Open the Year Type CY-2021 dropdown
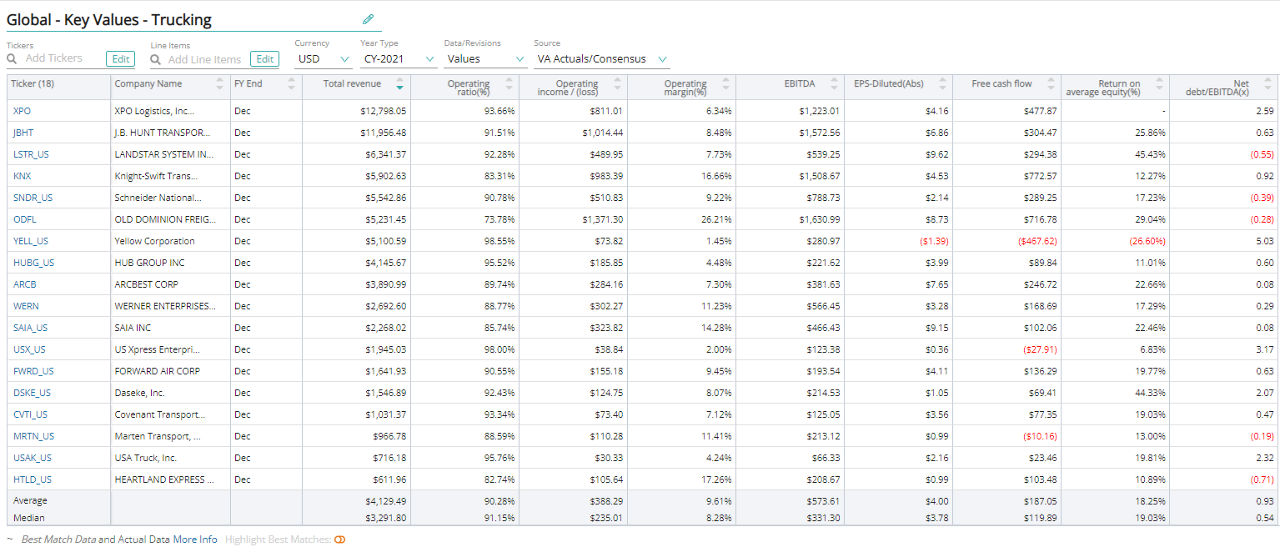The image size is (1280, 554). [397, 59]
